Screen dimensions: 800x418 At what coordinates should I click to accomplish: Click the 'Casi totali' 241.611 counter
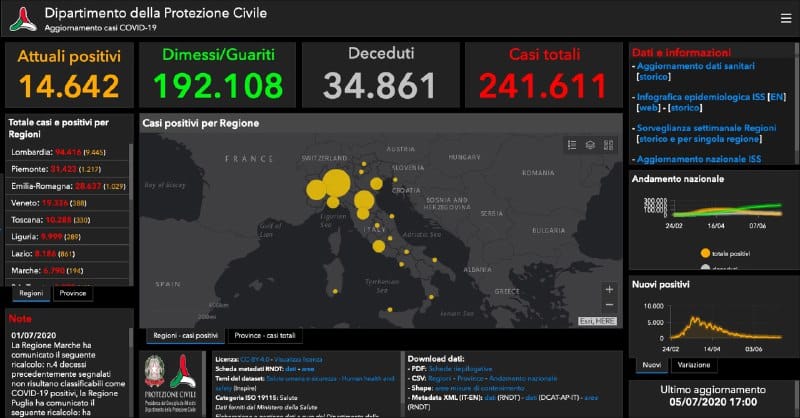coord(544,75)
